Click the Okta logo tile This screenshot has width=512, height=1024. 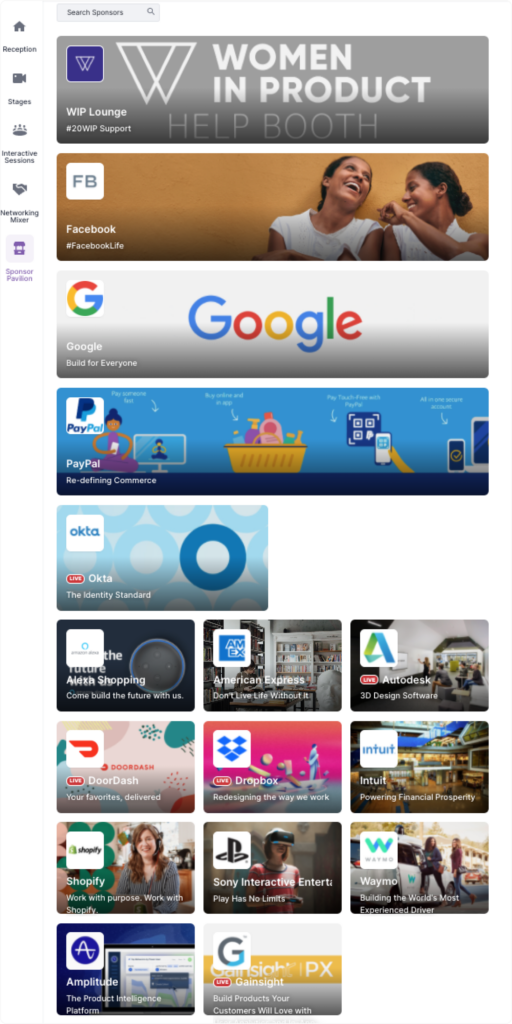coord(85,533)
